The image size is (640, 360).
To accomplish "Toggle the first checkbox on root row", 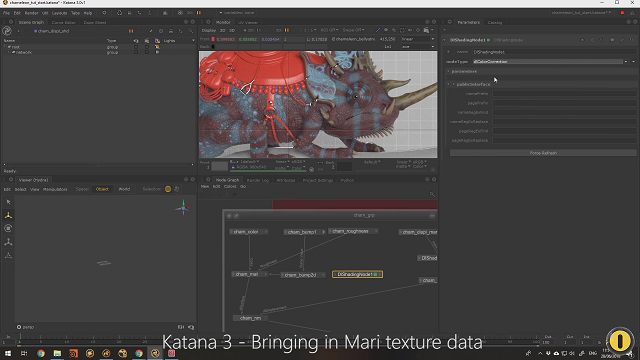I will 136,47.
